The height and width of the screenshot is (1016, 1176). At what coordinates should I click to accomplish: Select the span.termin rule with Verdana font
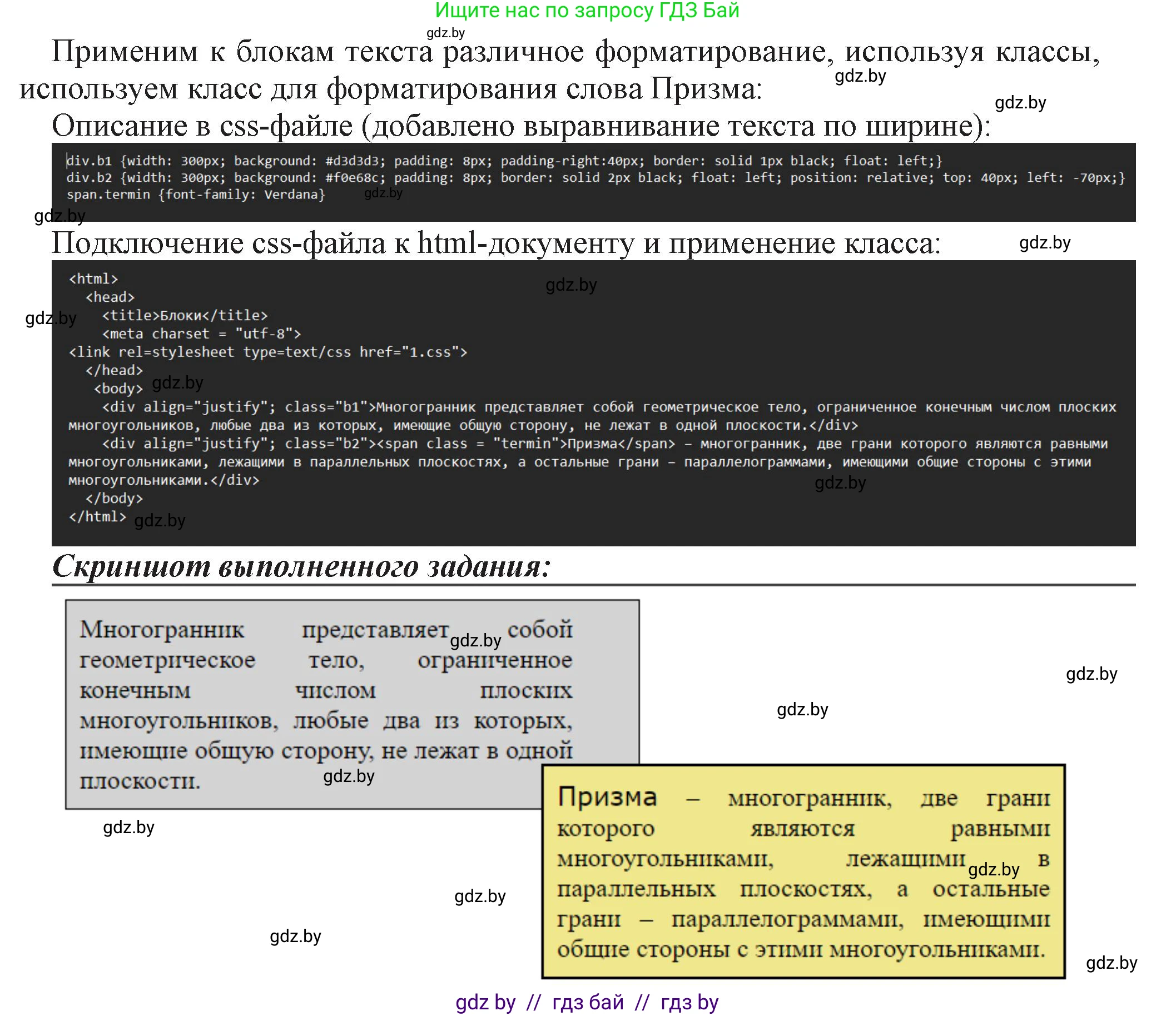point(196,195)
